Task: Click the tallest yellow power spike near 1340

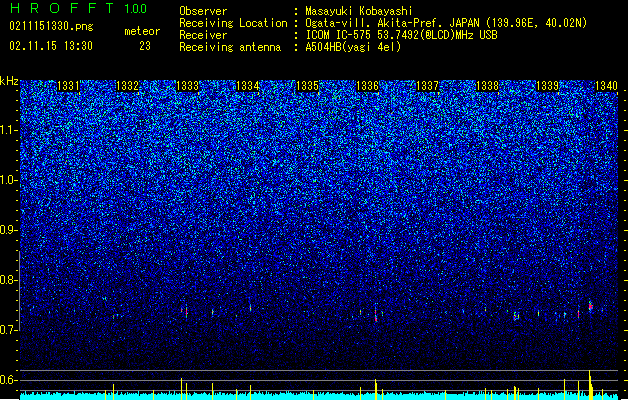Action: [x=590, y=385]
